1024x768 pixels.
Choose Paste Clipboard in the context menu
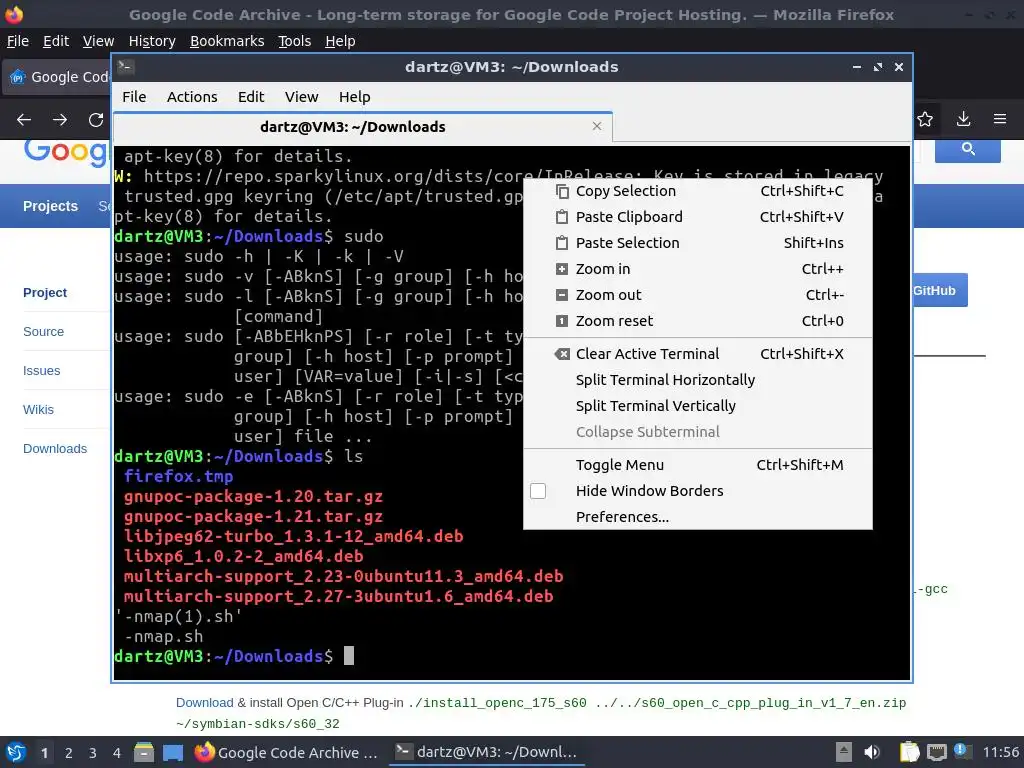697,217
